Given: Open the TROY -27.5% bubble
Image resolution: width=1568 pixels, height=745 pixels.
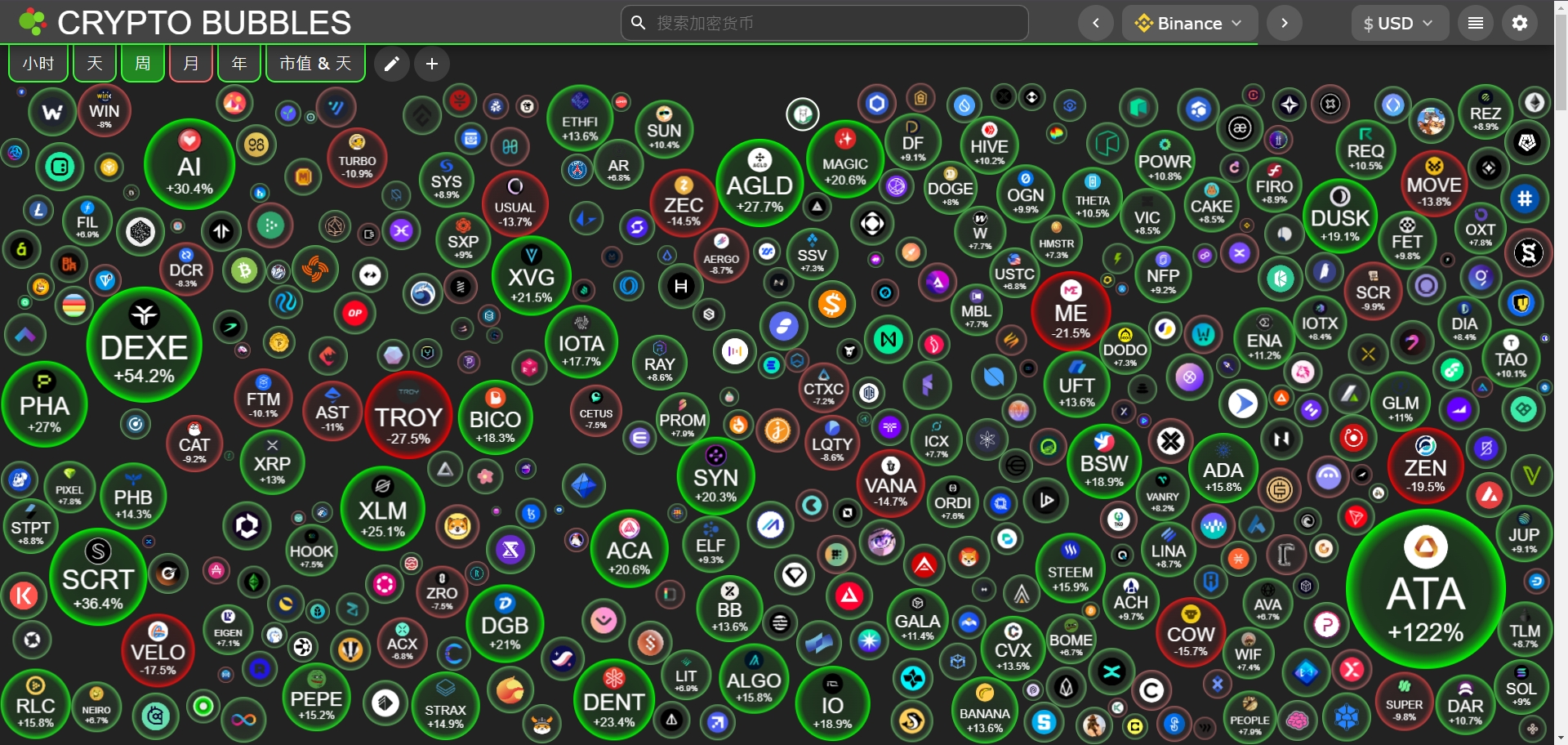Looking at the screenshot, I should click(x=408, y=414).
